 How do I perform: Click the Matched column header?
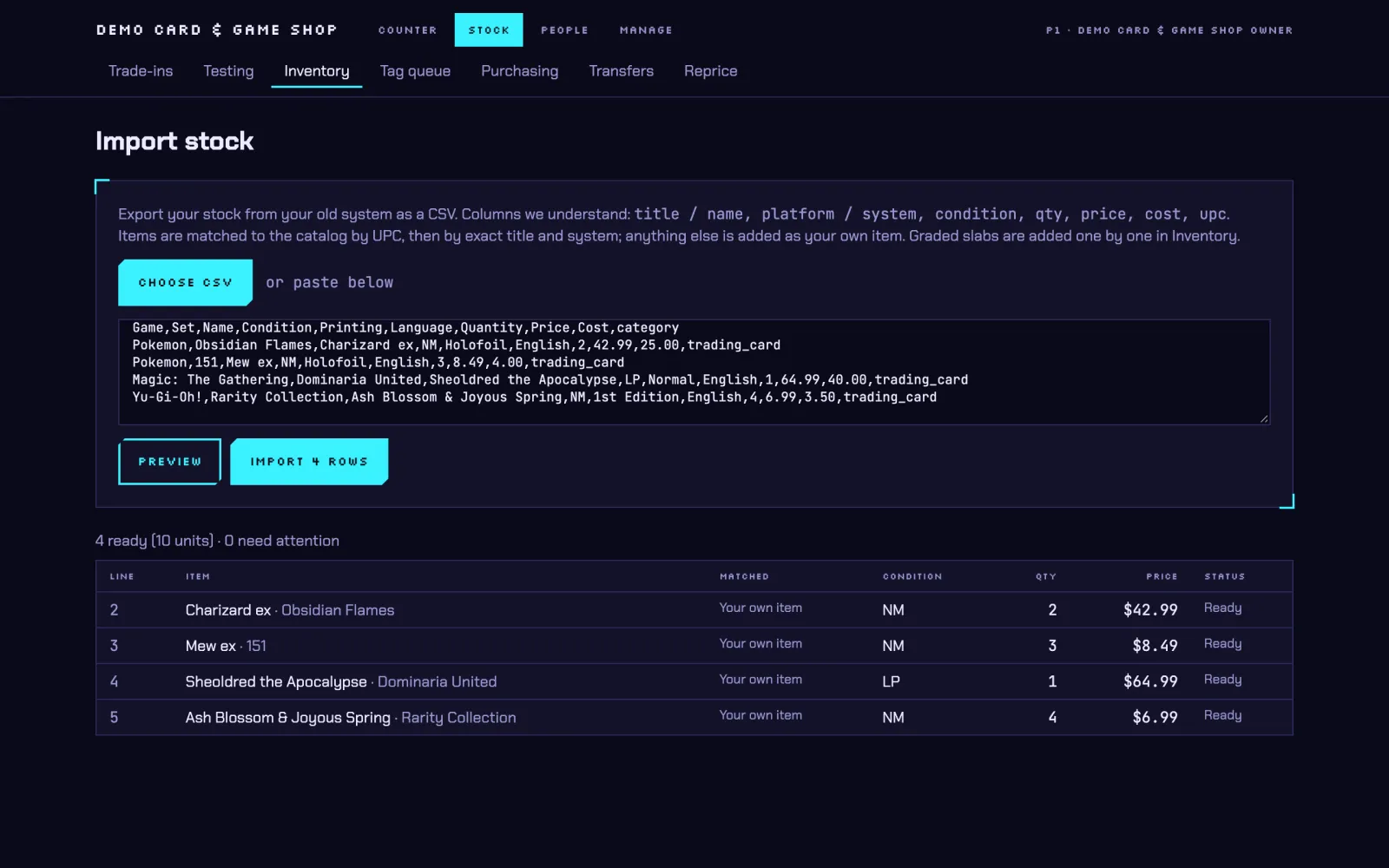coord(744,576)
